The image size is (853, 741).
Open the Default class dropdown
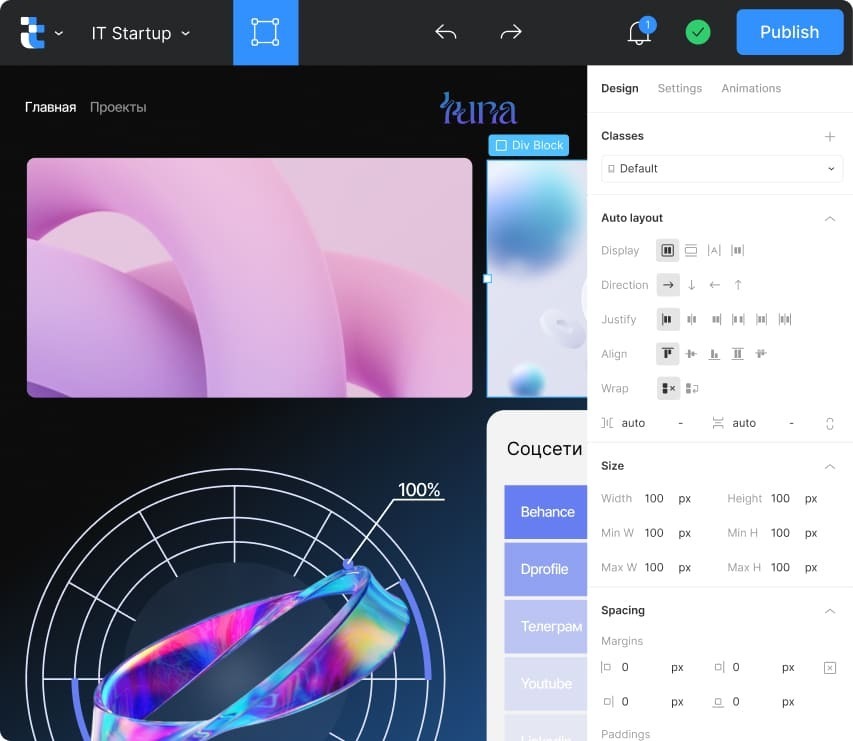[x=722, y=169]
